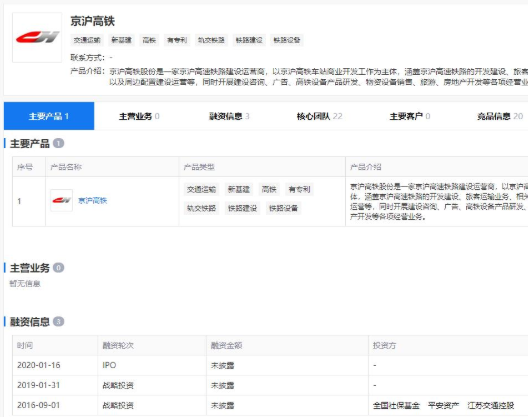Click the 高铁 tag in product type cell
This screenshot has width=528, height=420.
coord(269,190)
